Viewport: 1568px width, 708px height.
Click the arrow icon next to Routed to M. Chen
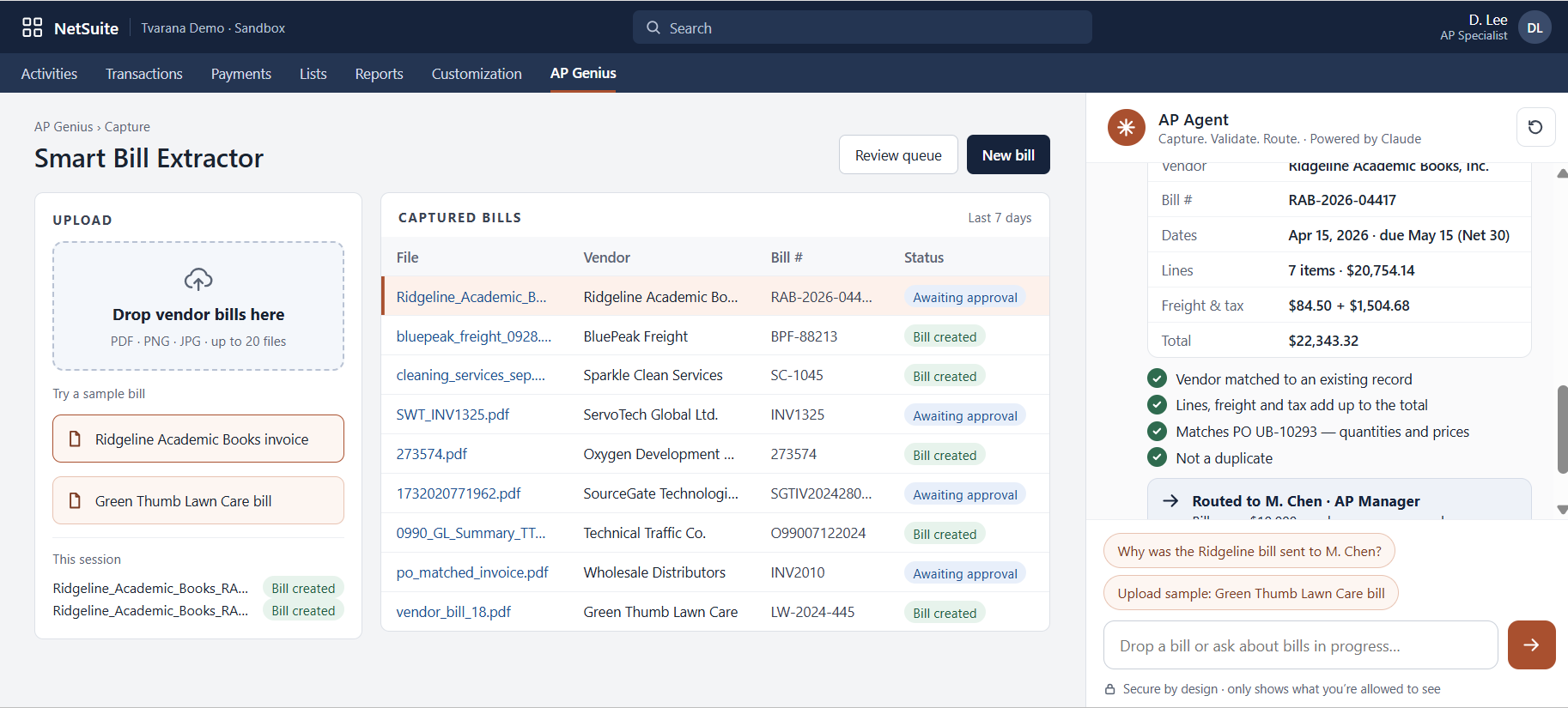1170,500
